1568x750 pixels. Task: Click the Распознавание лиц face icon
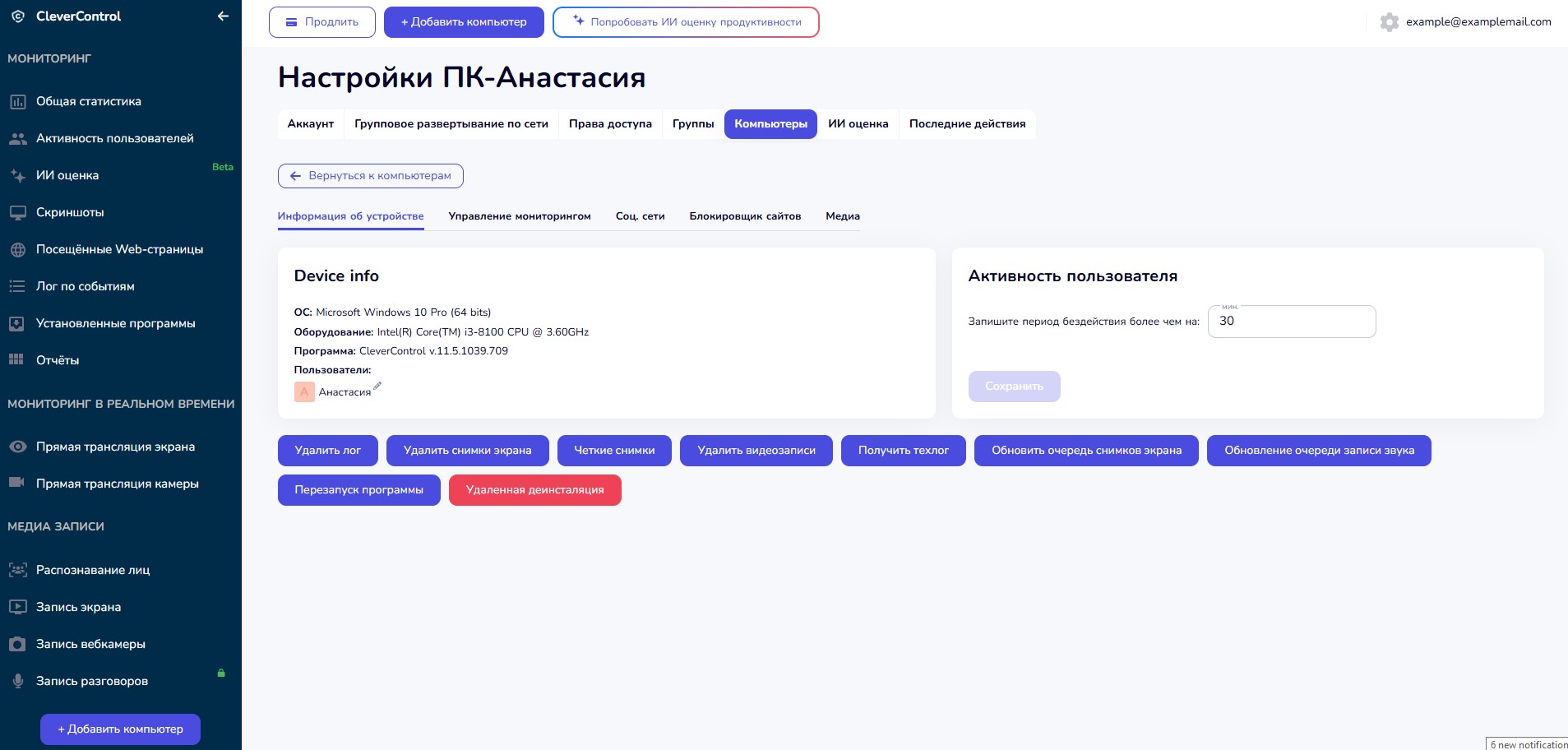coord(17,571)
